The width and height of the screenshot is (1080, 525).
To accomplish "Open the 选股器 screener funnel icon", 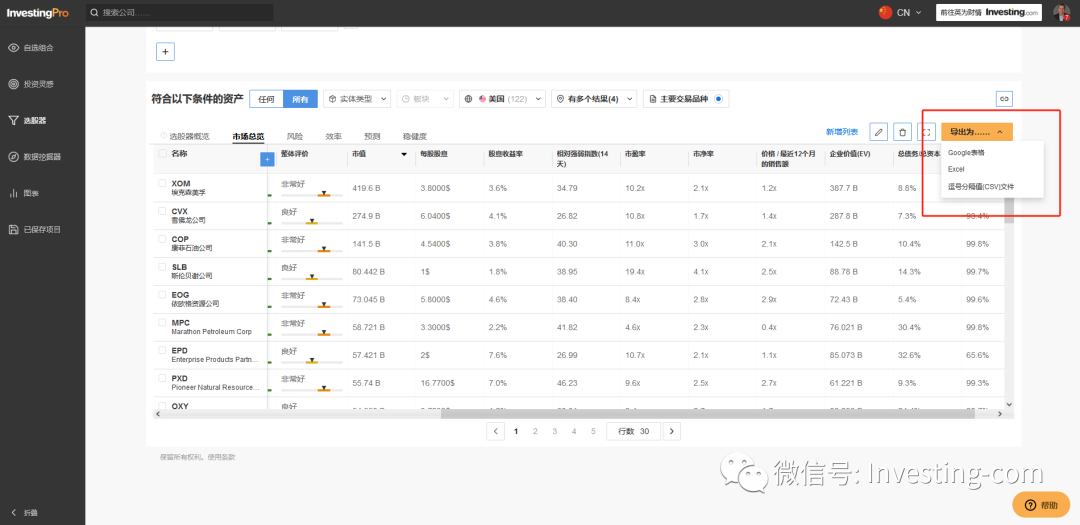I will [13, 120].
